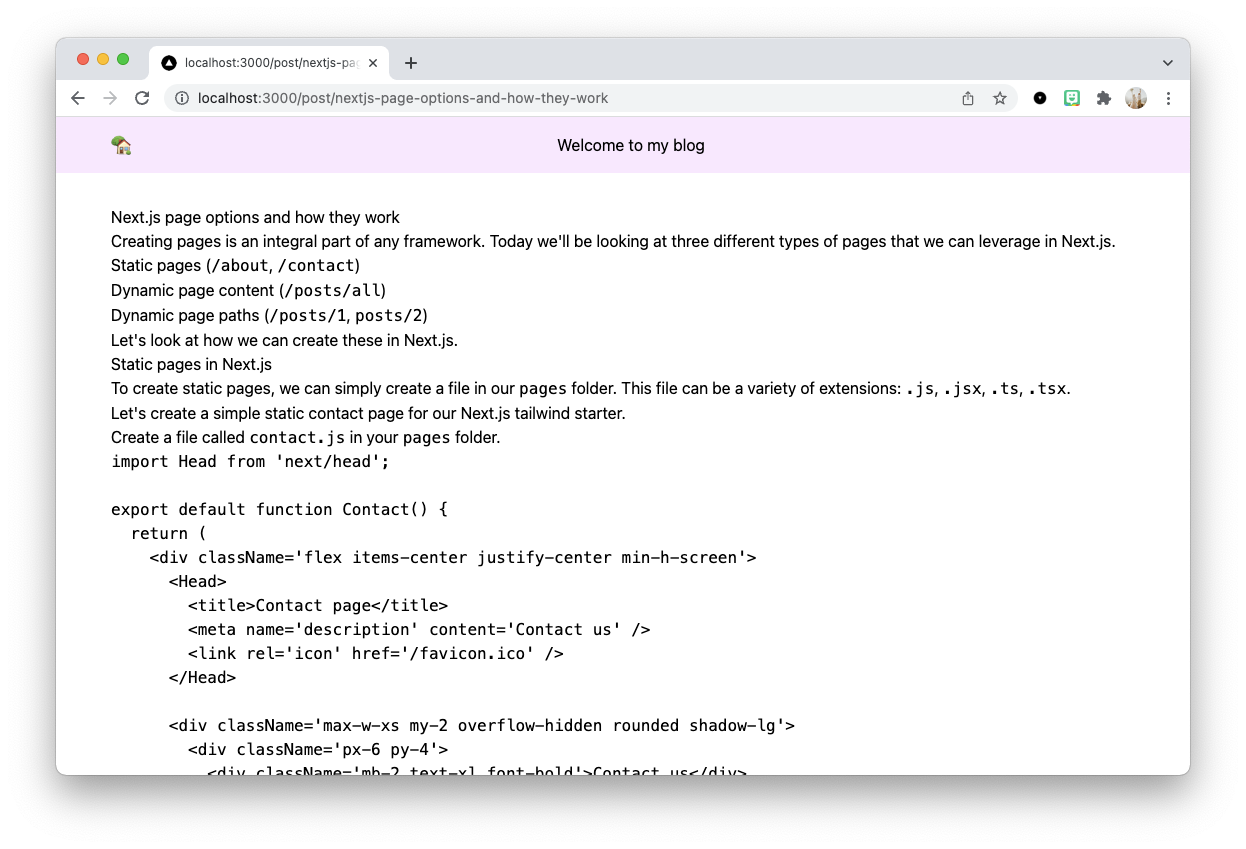Click the share page icon
1246x849 pixels.
(x=968, y=98)
